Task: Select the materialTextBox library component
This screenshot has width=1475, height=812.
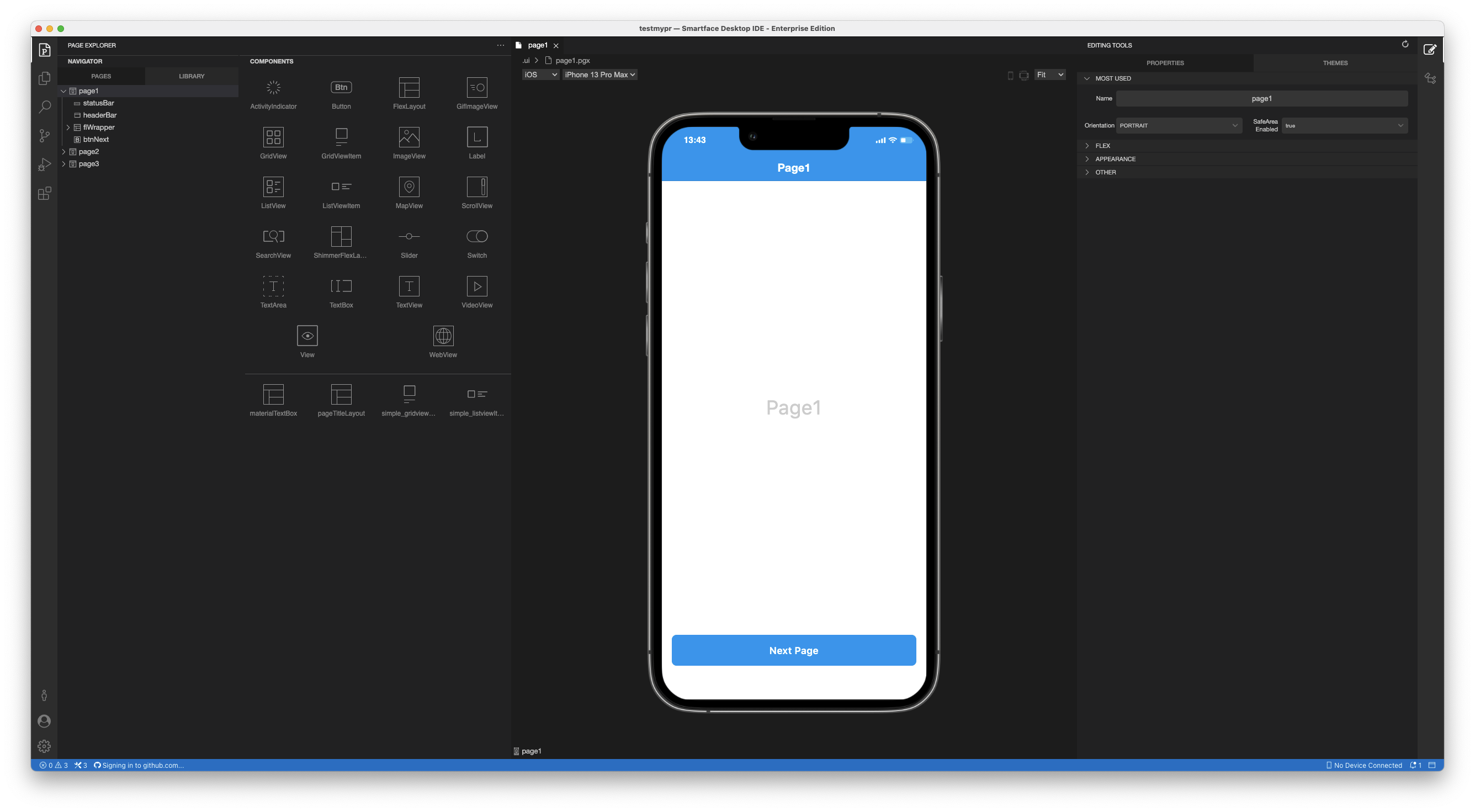Action: [x=273, y=400]
